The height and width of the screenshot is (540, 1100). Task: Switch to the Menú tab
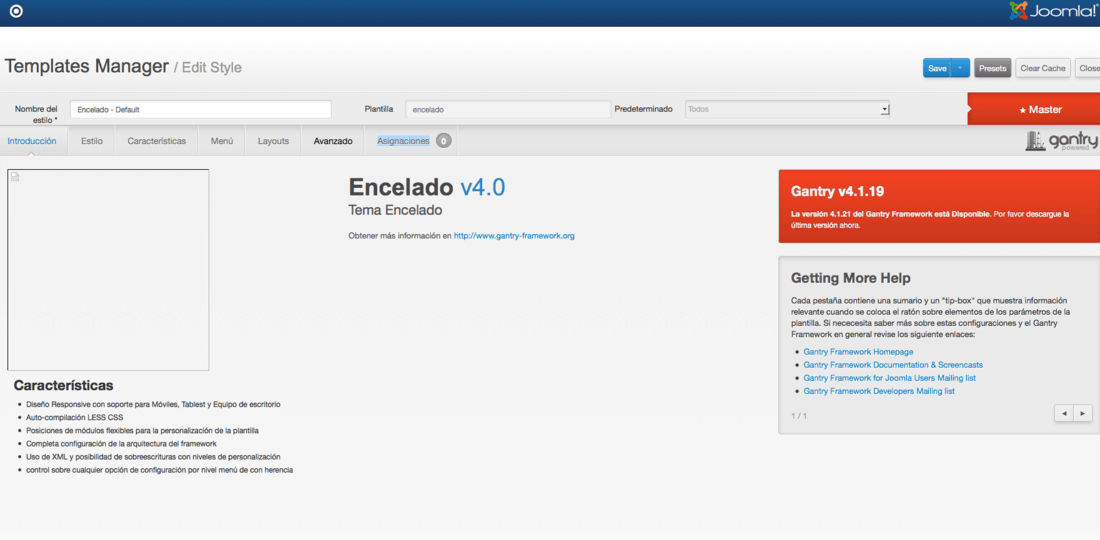pos(222,141)
